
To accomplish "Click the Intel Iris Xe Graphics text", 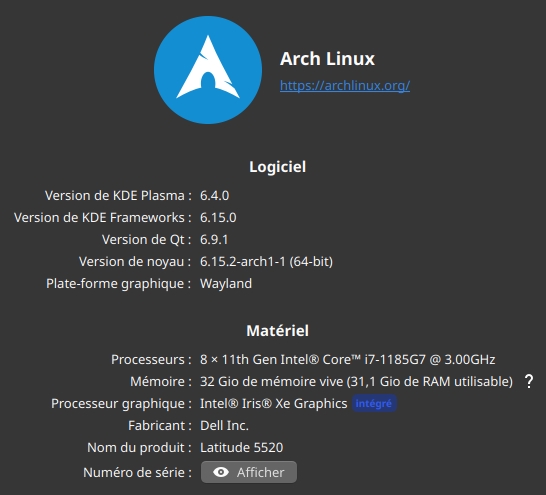I will (x=274, y=403).
